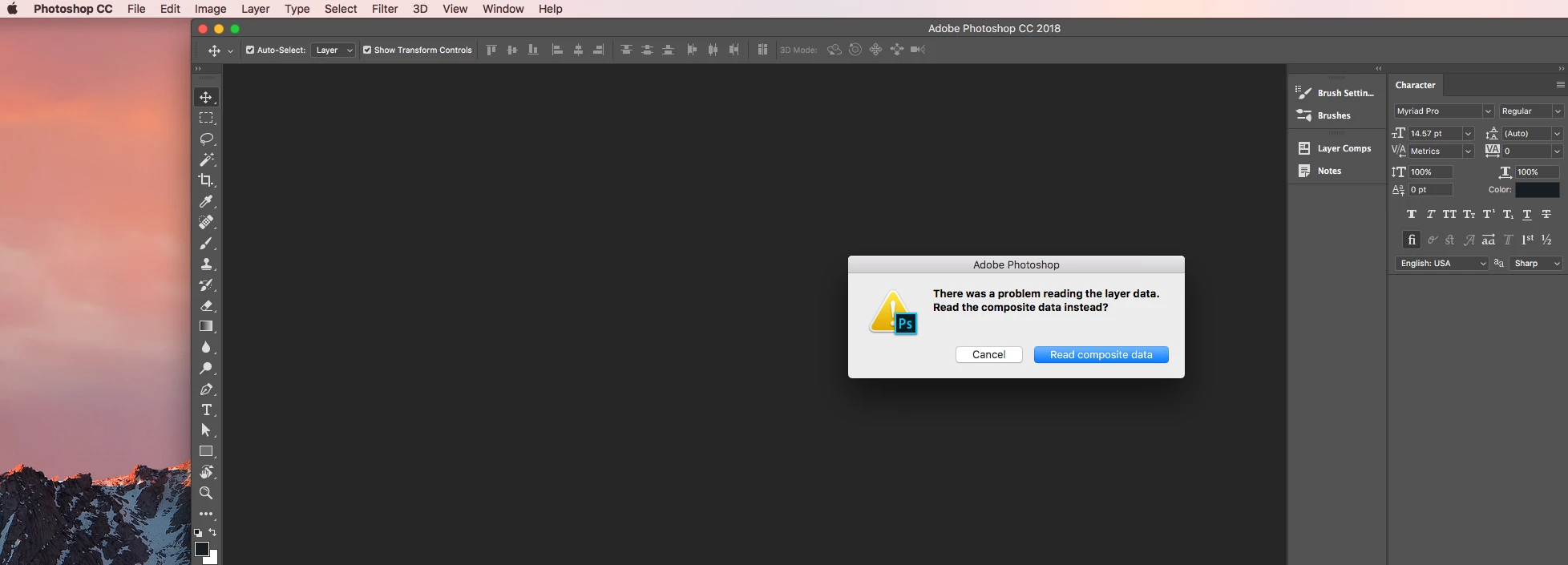The width and height of the screenshot is (1568, 565).
Task: Open the tracking value dropdown
Action: tap(1558, 151)
